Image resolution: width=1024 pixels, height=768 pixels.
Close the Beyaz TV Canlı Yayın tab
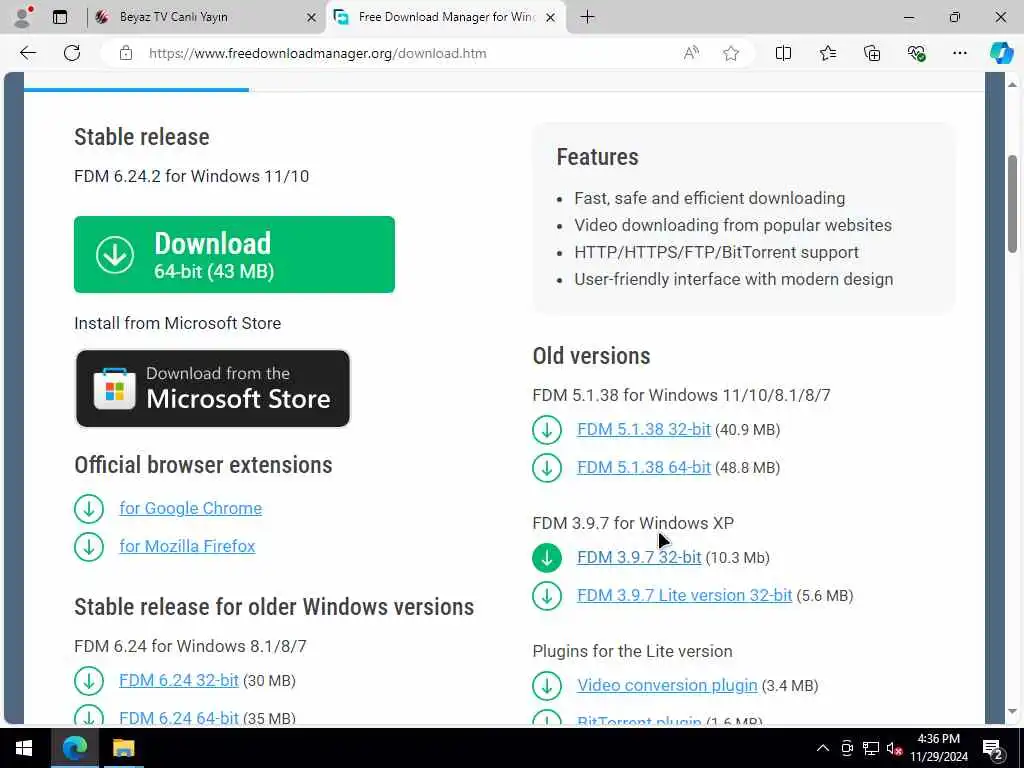312,18
